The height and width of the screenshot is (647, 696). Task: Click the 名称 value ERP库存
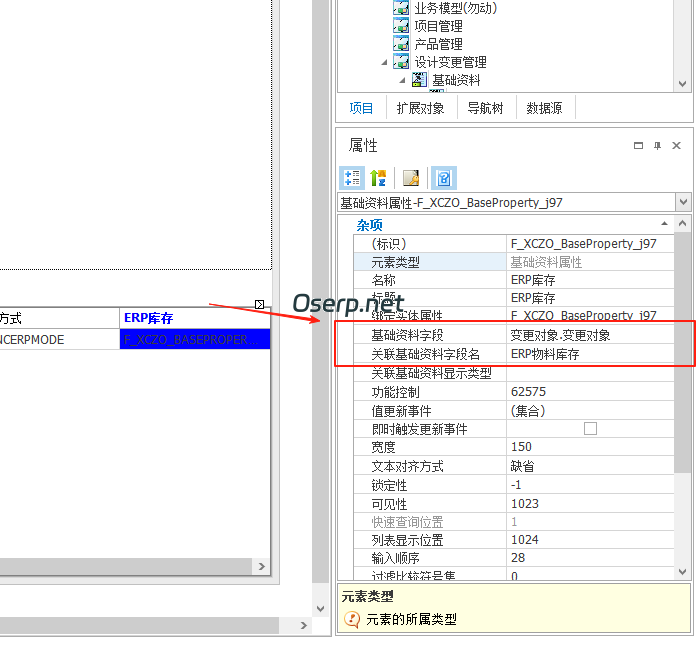pos(590,280)
